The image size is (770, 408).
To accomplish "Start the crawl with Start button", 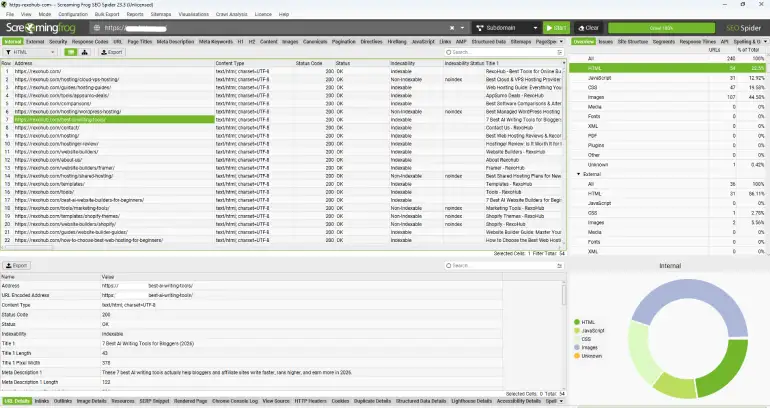I will [556, 28].
